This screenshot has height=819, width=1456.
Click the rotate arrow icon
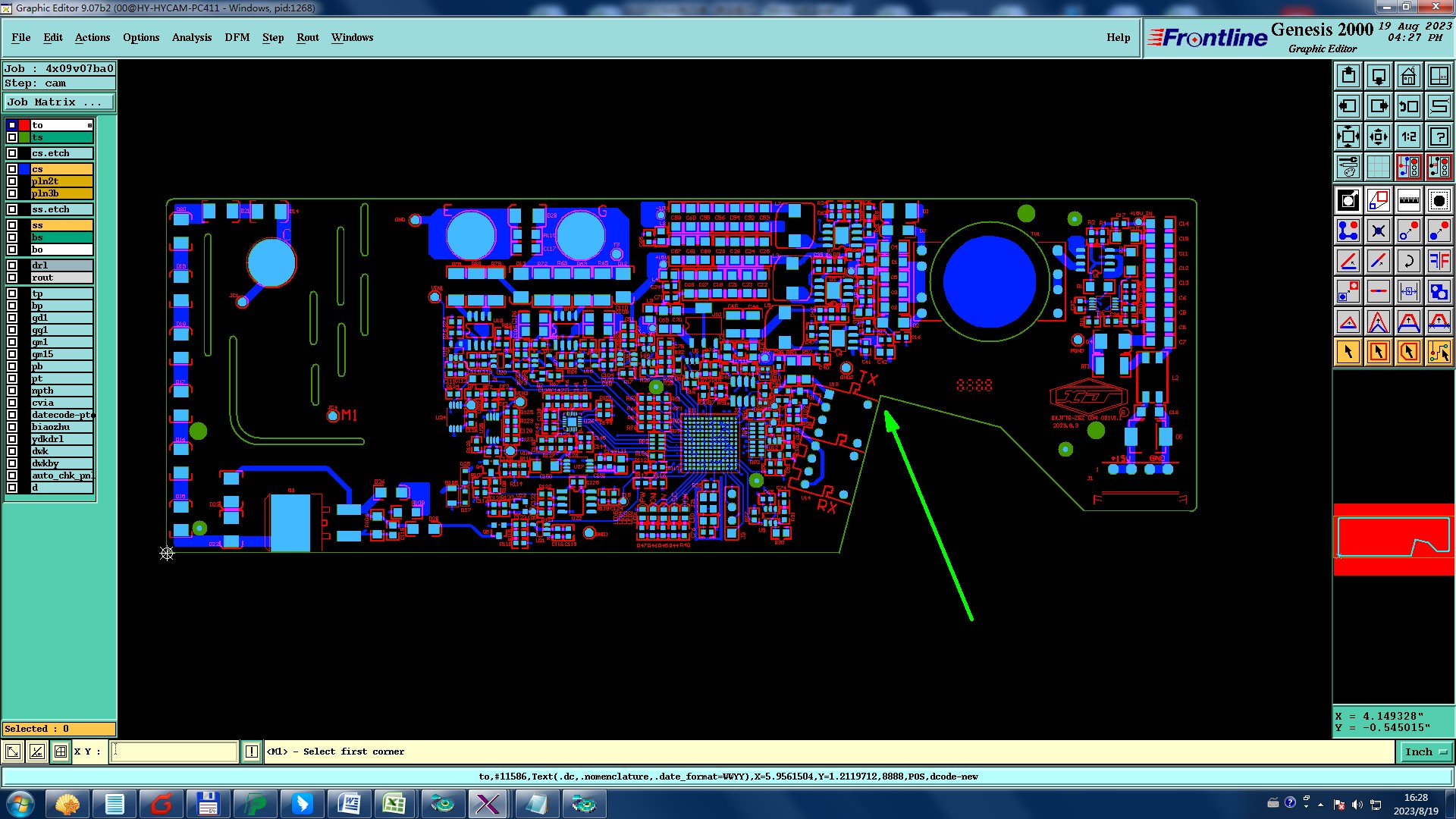point(1409,261)
